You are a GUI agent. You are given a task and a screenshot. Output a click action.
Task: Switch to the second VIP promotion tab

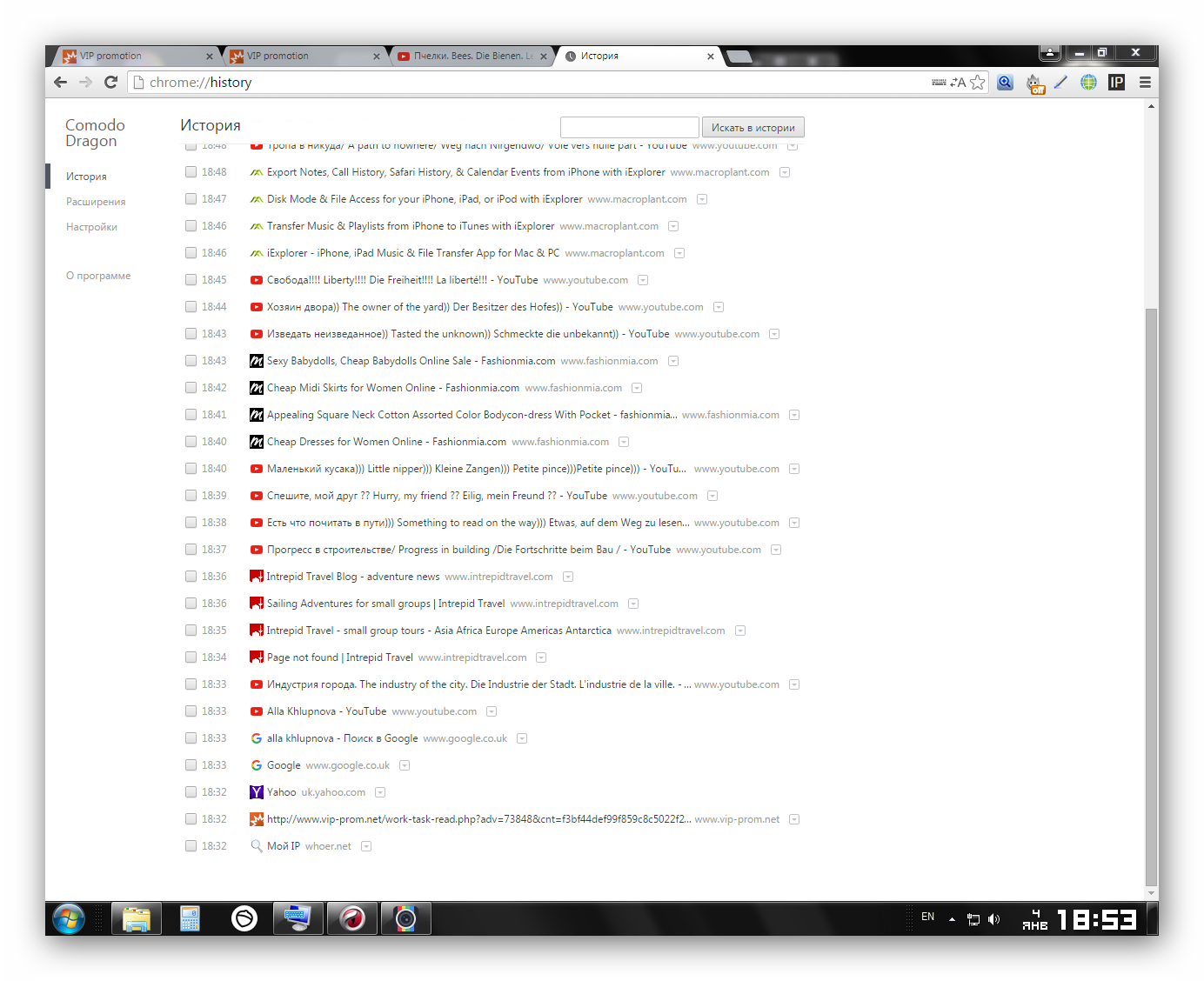(304, 57)
